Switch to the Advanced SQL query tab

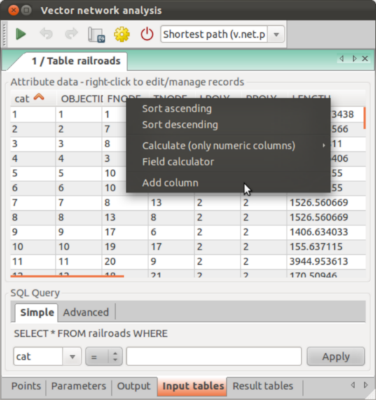86,312
